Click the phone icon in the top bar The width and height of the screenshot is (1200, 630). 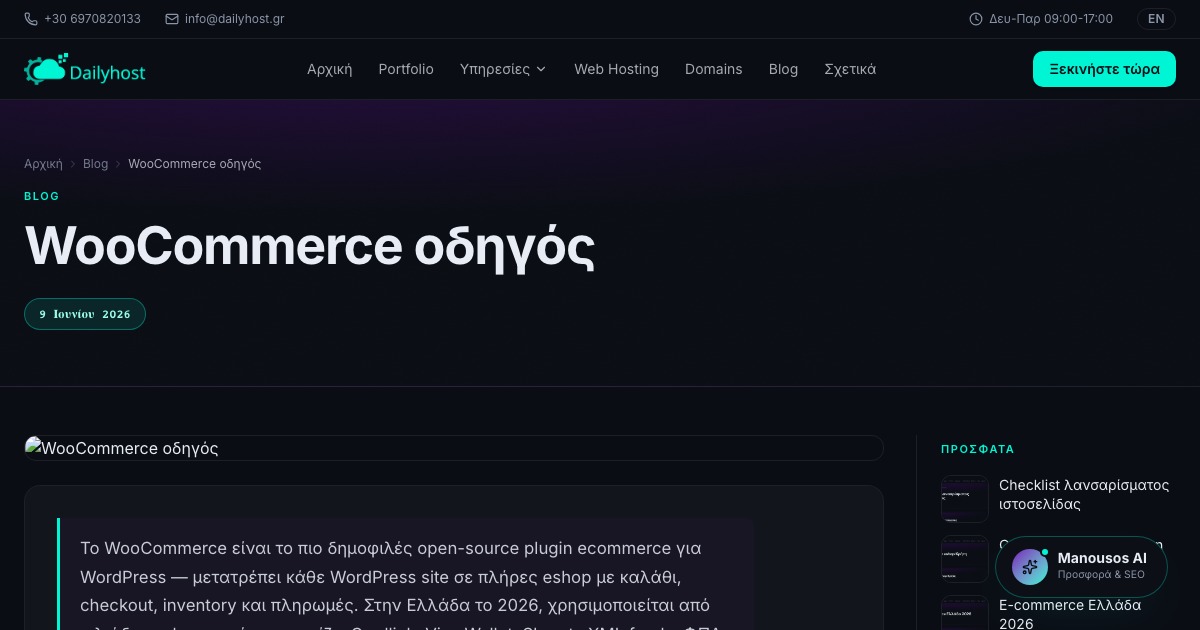31,19
